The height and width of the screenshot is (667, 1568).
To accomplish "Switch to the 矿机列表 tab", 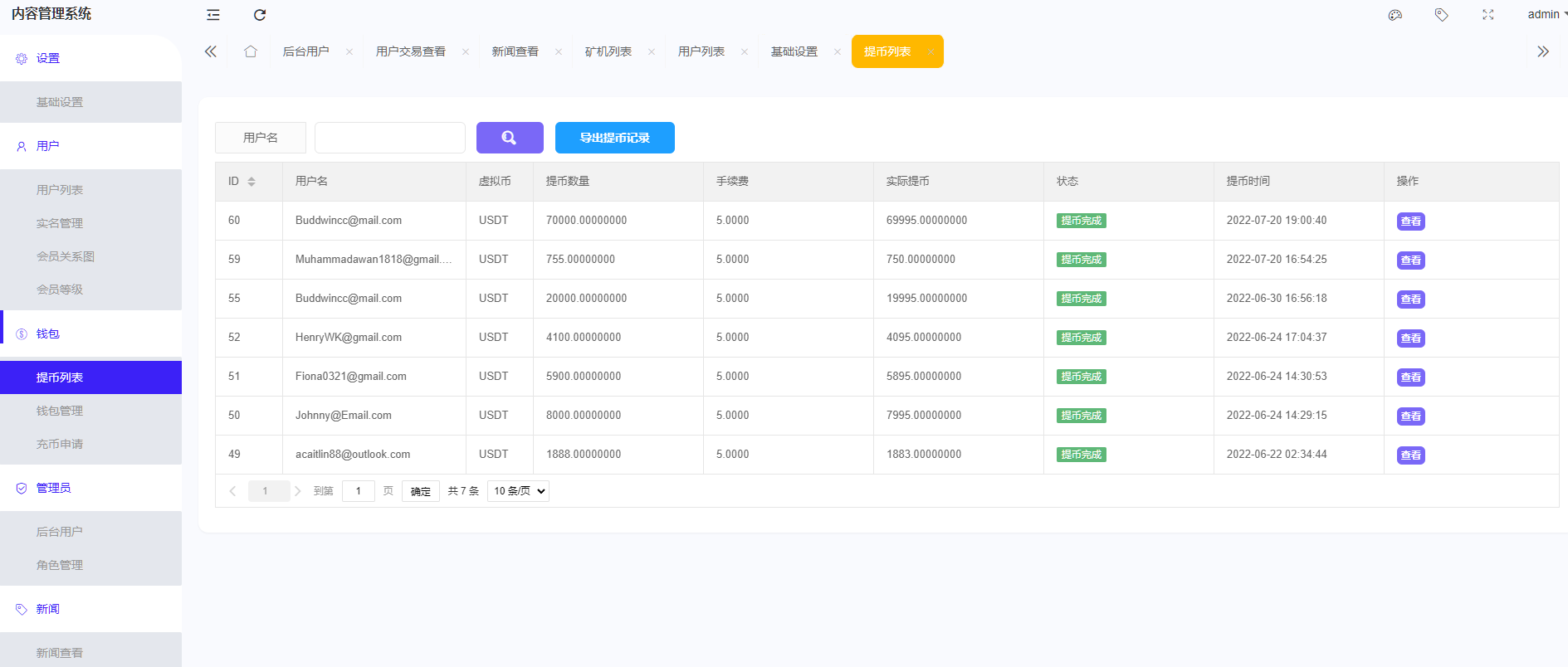I will tap(608, 51).
